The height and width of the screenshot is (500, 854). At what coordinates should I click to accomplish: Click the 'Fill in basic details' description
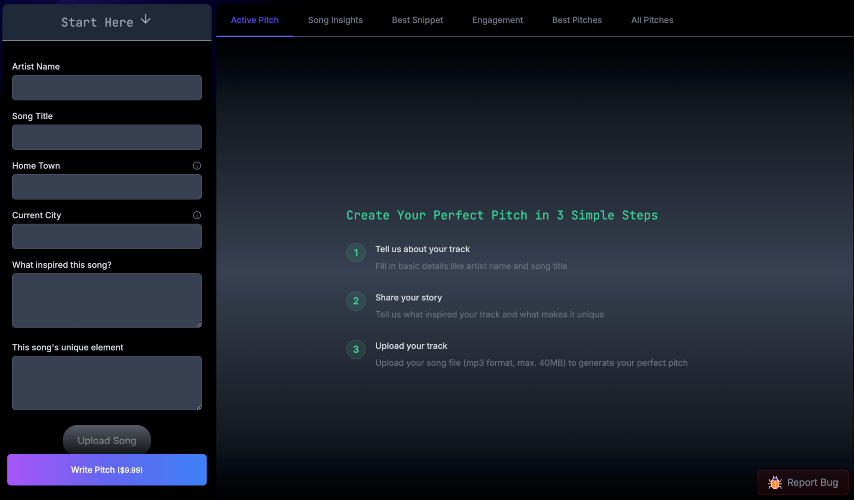pyautogui.click(x=471, y=266)
